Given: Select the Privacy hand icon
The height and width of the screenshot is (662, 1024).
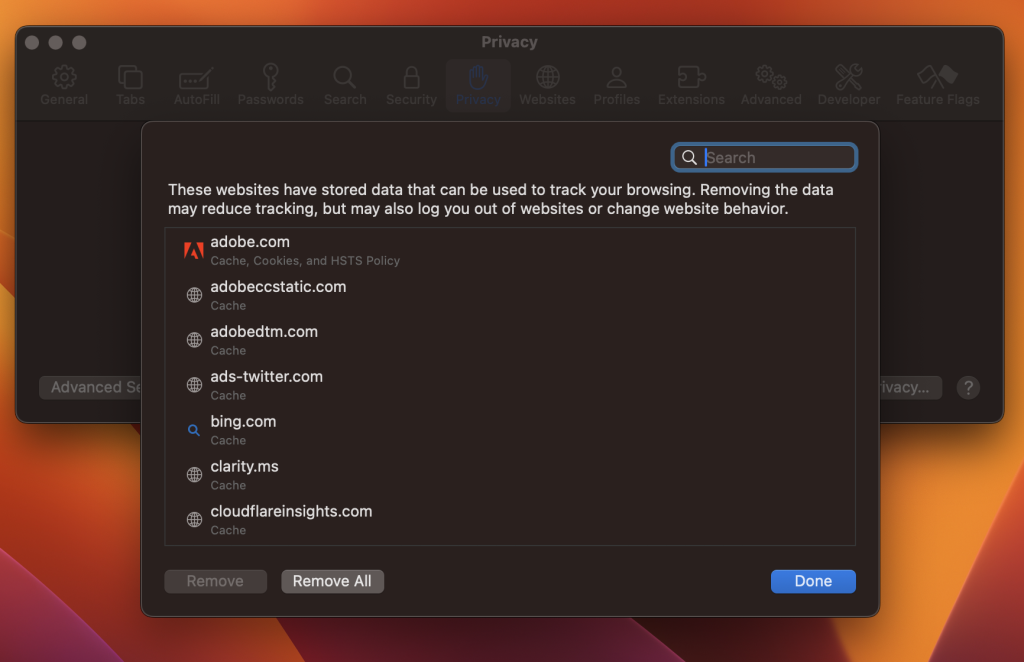Looking at the screenshot, I should point(478,78).
